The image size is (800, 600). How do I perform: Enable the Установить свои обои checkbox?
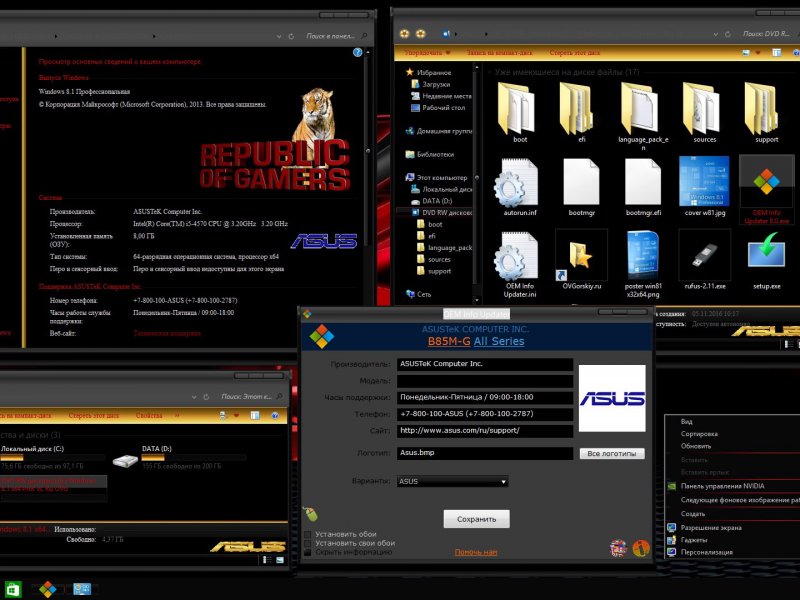tap(307, 543)
